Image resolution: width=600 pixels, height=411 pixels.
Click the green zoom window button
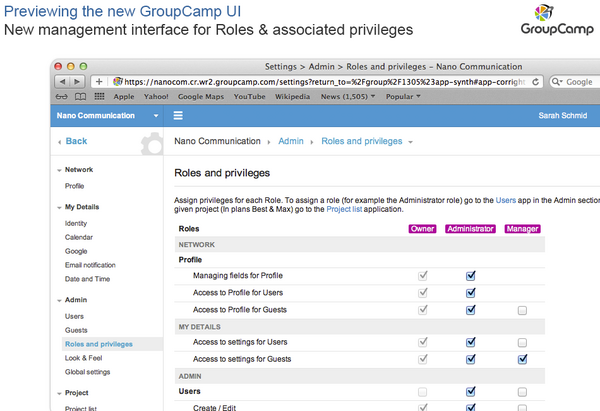83,66
